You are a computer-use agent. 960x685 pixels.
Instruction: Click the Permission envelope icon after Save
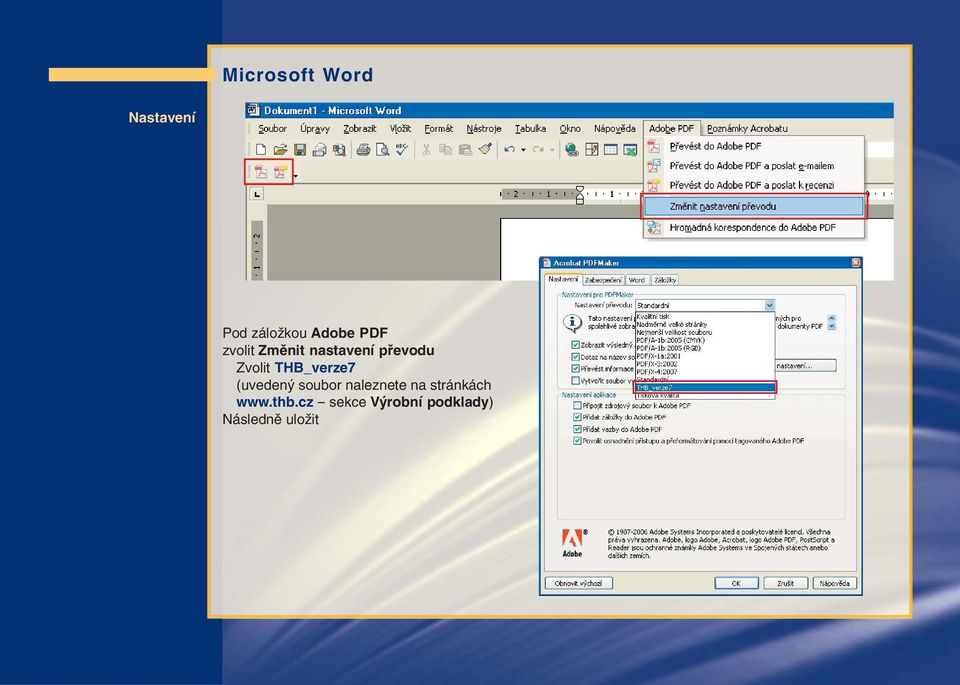pos(319,149)
